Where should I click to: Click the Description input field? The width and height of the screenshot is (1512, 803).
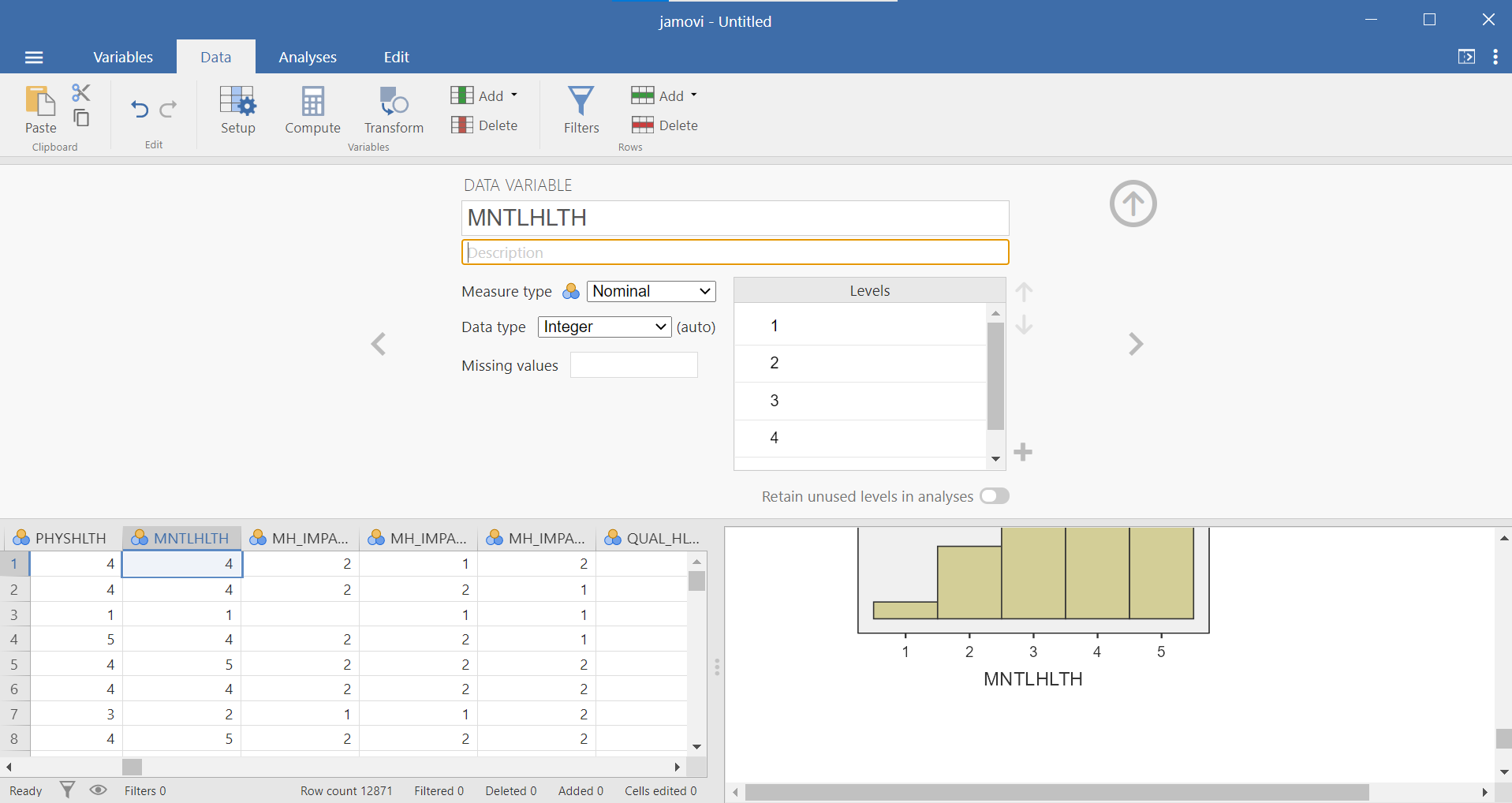click(734, 252)
